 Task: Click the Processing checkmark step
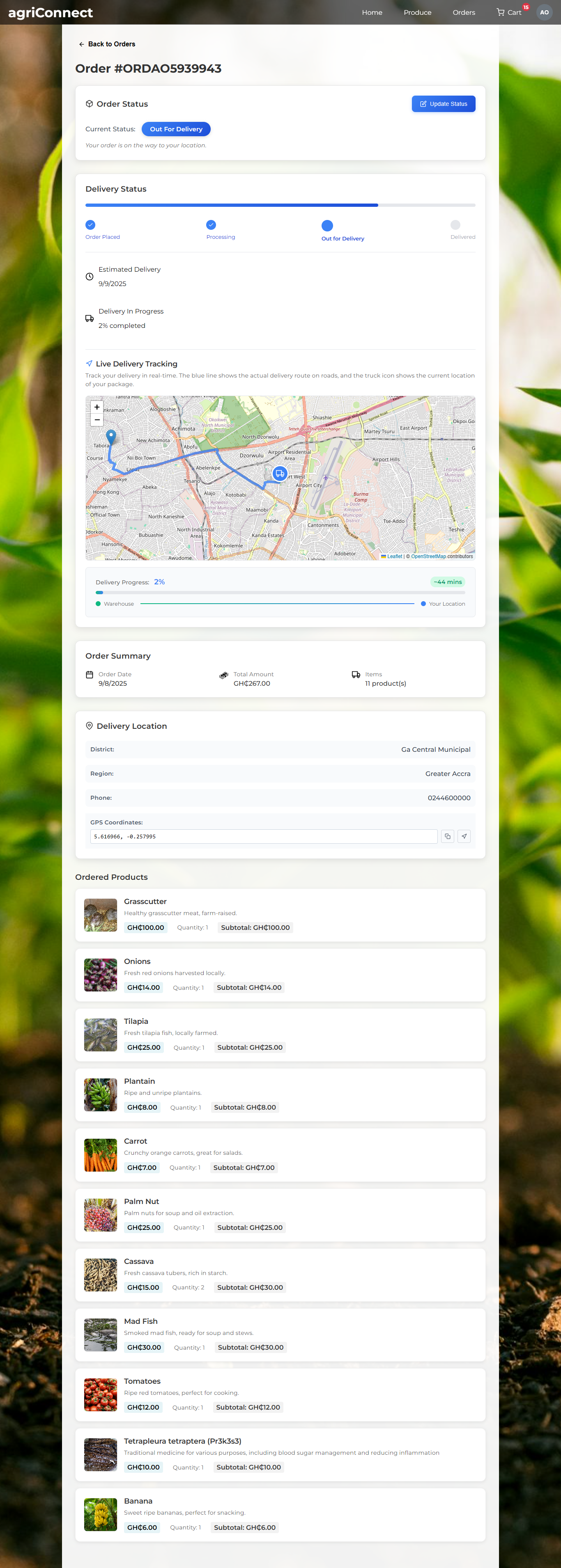coord(211,224)
